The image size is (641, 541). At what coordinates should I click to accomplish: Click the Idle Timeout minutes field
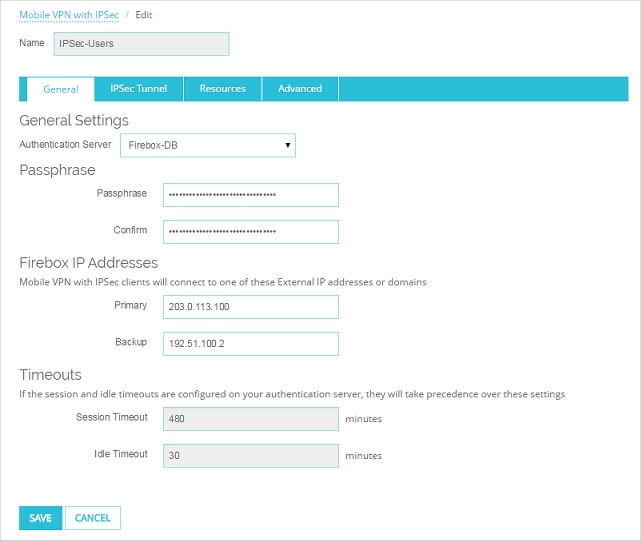(x=251, y=456)
